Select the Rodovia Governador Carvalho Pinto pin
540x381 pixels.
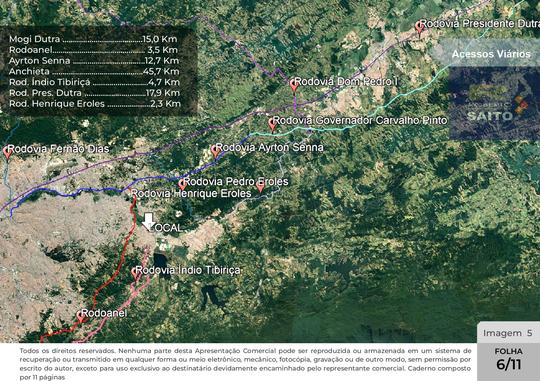(x=272, y=124)
